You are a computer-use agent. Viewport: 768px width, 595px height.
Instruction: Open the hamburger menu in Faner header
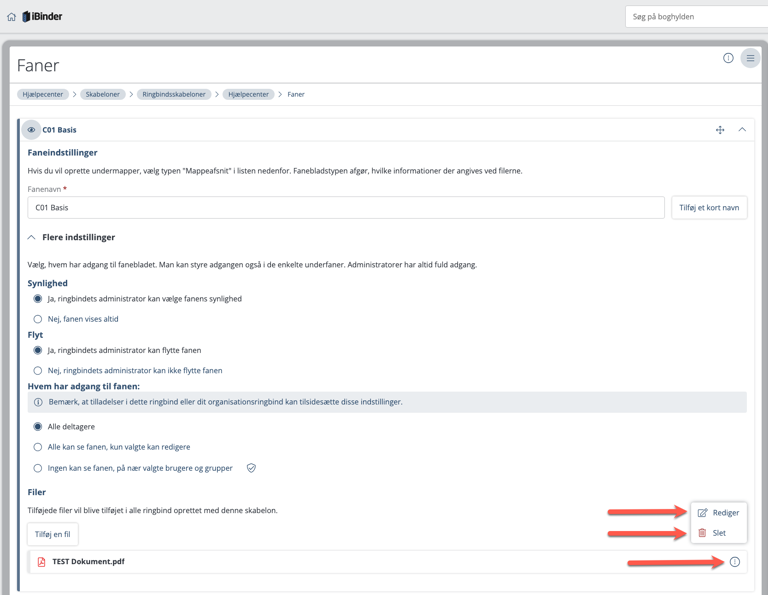tap(750, 58)
